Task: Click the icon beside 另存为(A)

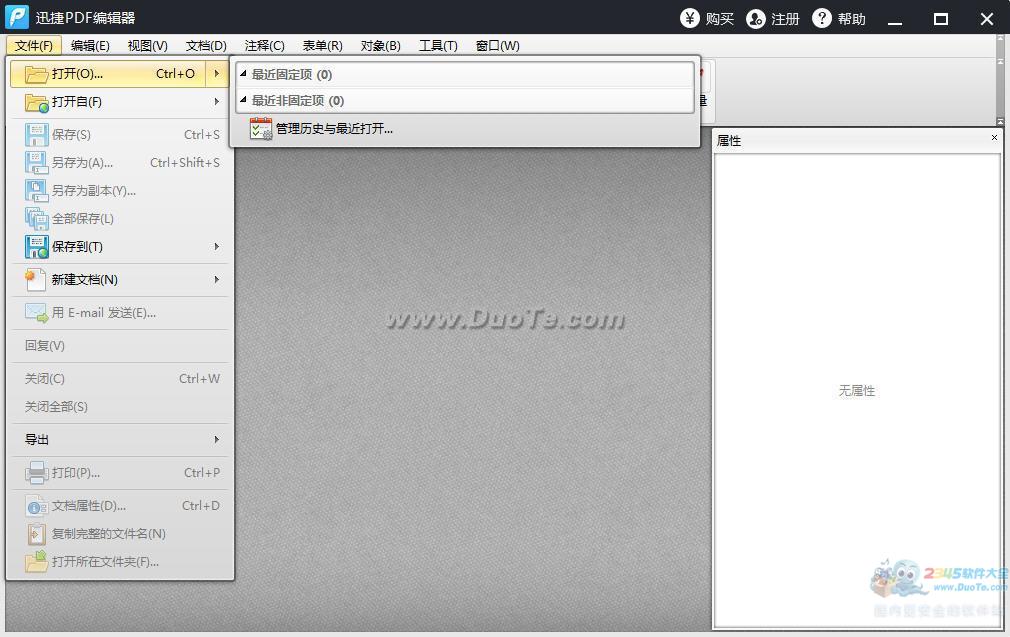Action: [x=36, y=163]
